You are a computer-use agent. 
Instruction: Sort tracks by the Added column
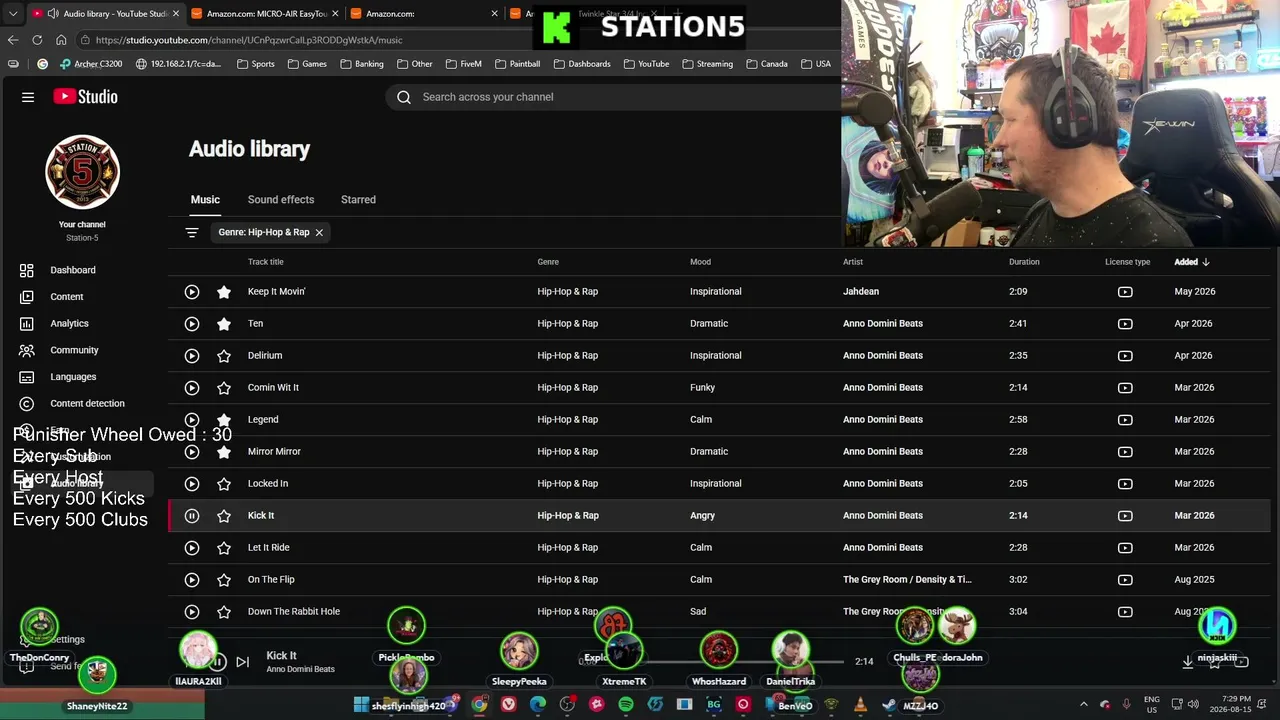(1192, 262)
